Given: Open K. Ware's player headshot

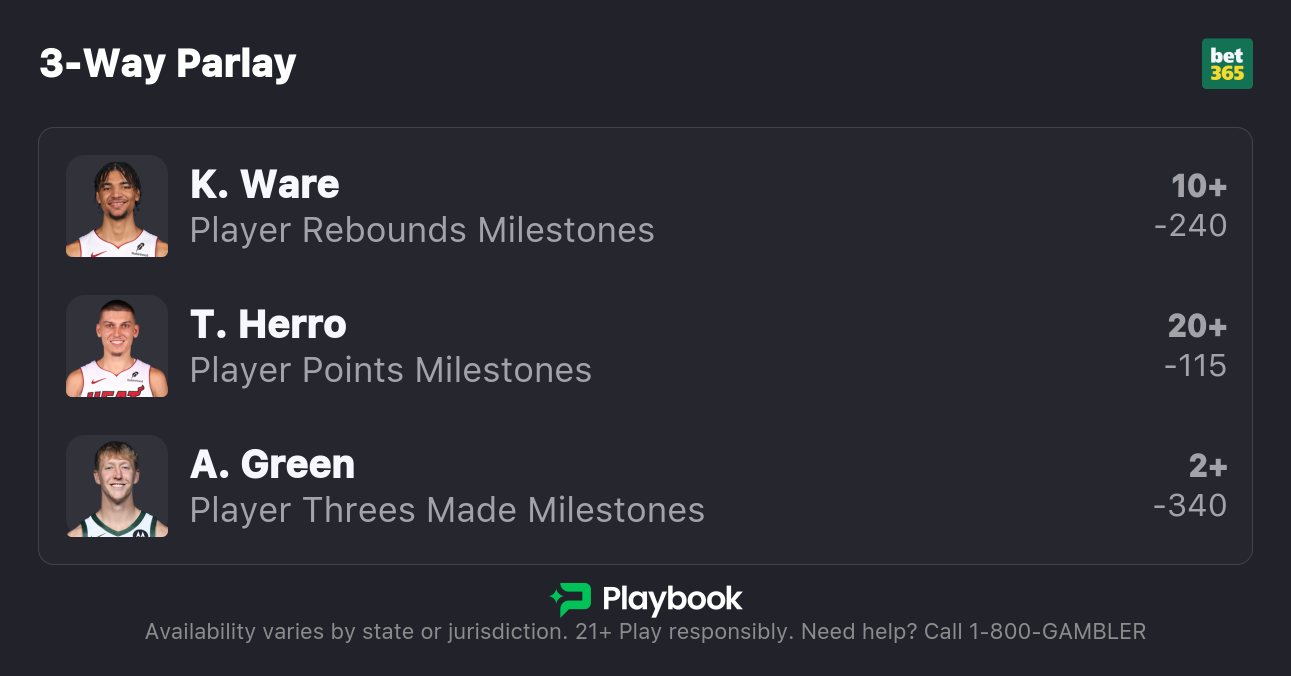Looking at the screenshot, I should point(117,206).
